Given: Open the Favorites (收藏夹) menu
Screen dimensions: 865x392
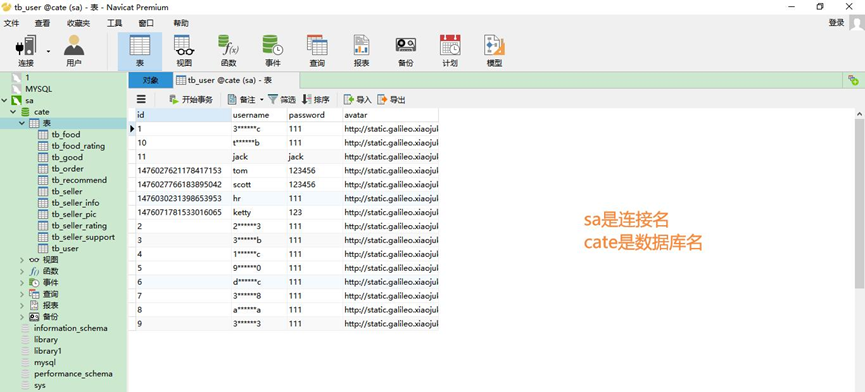Looking at the screenshot, I should pos(78,23).
